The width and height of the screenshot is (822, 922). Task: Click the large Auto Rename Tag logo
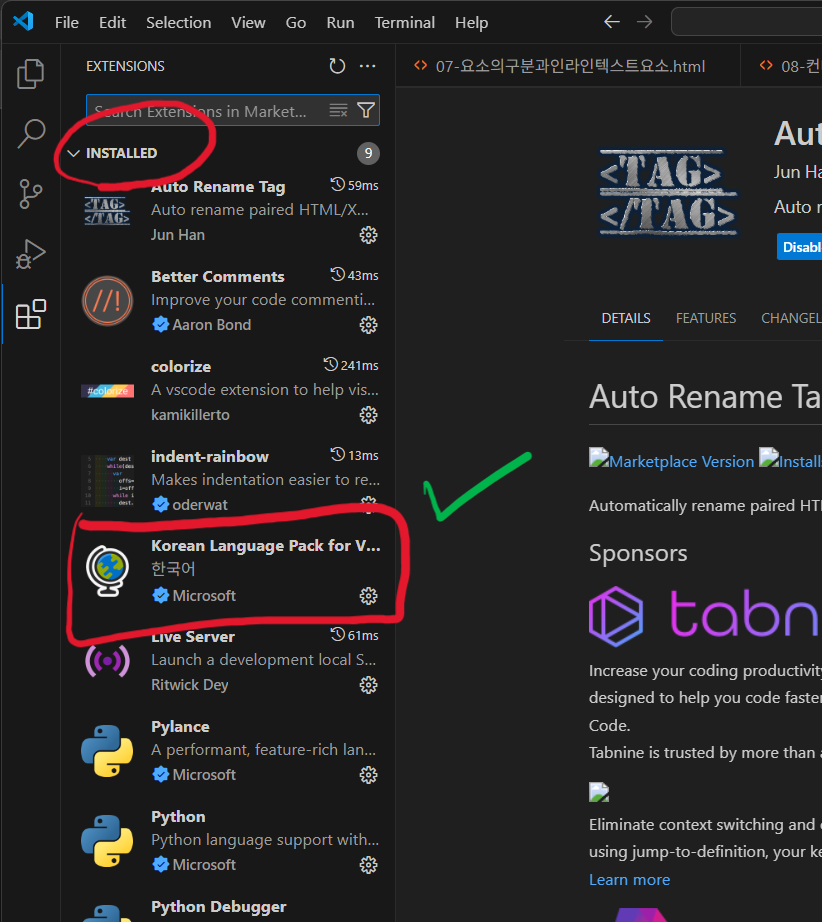click(668, 193)
